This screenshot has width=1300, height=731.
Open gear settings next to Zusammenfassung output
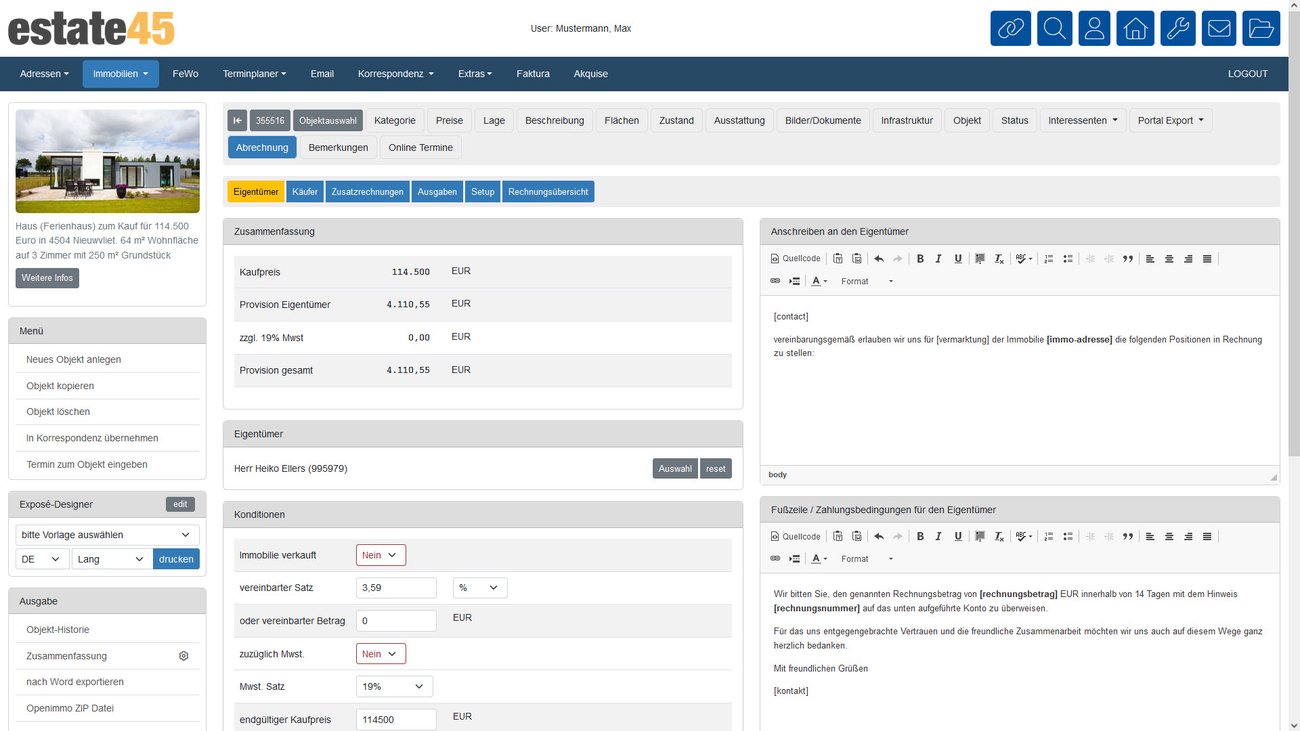pos(184,656)
